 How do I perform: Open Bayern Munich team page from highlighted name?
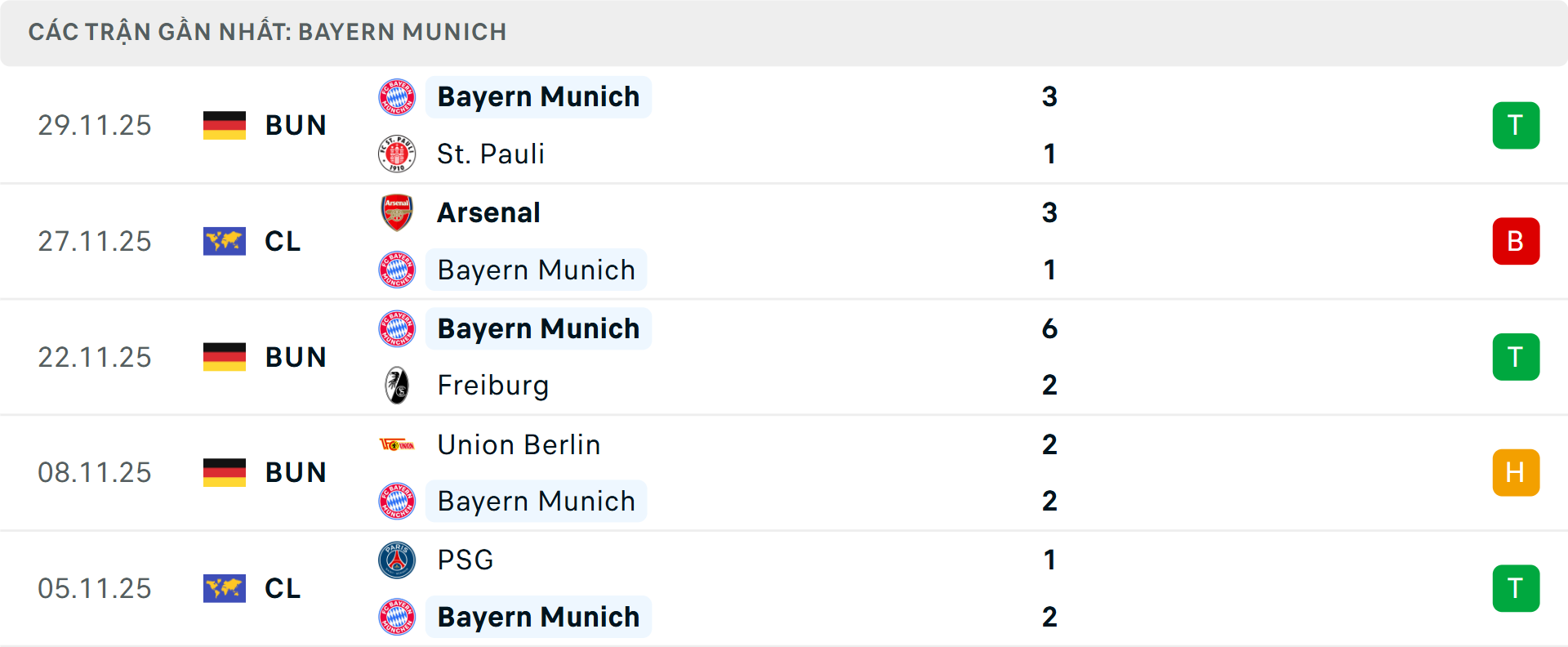(x=538, y=96)
